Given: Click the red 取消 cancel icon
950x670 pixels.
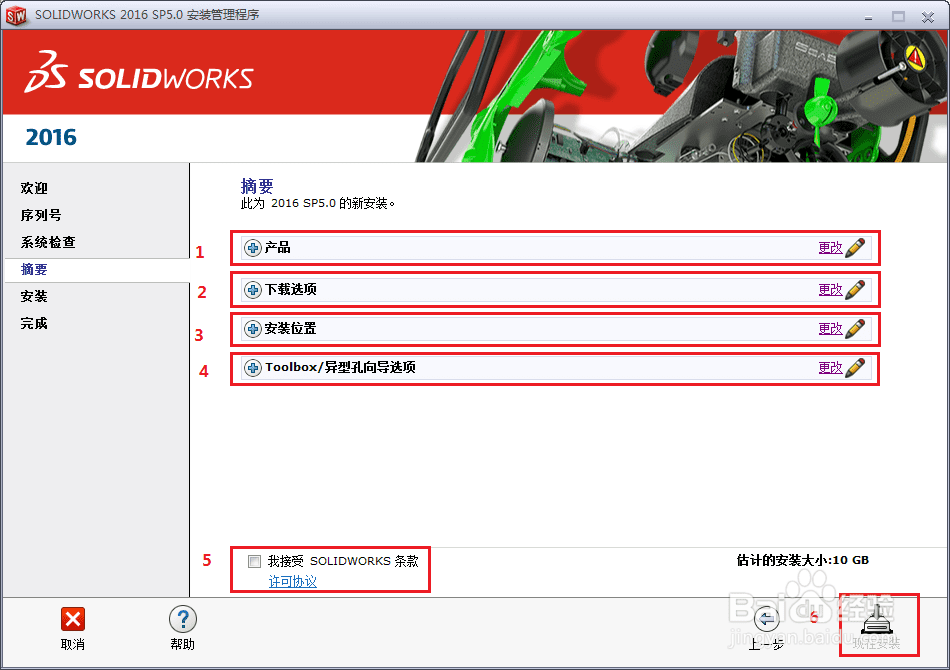Looking at the screenshot, I should point(73,619).
